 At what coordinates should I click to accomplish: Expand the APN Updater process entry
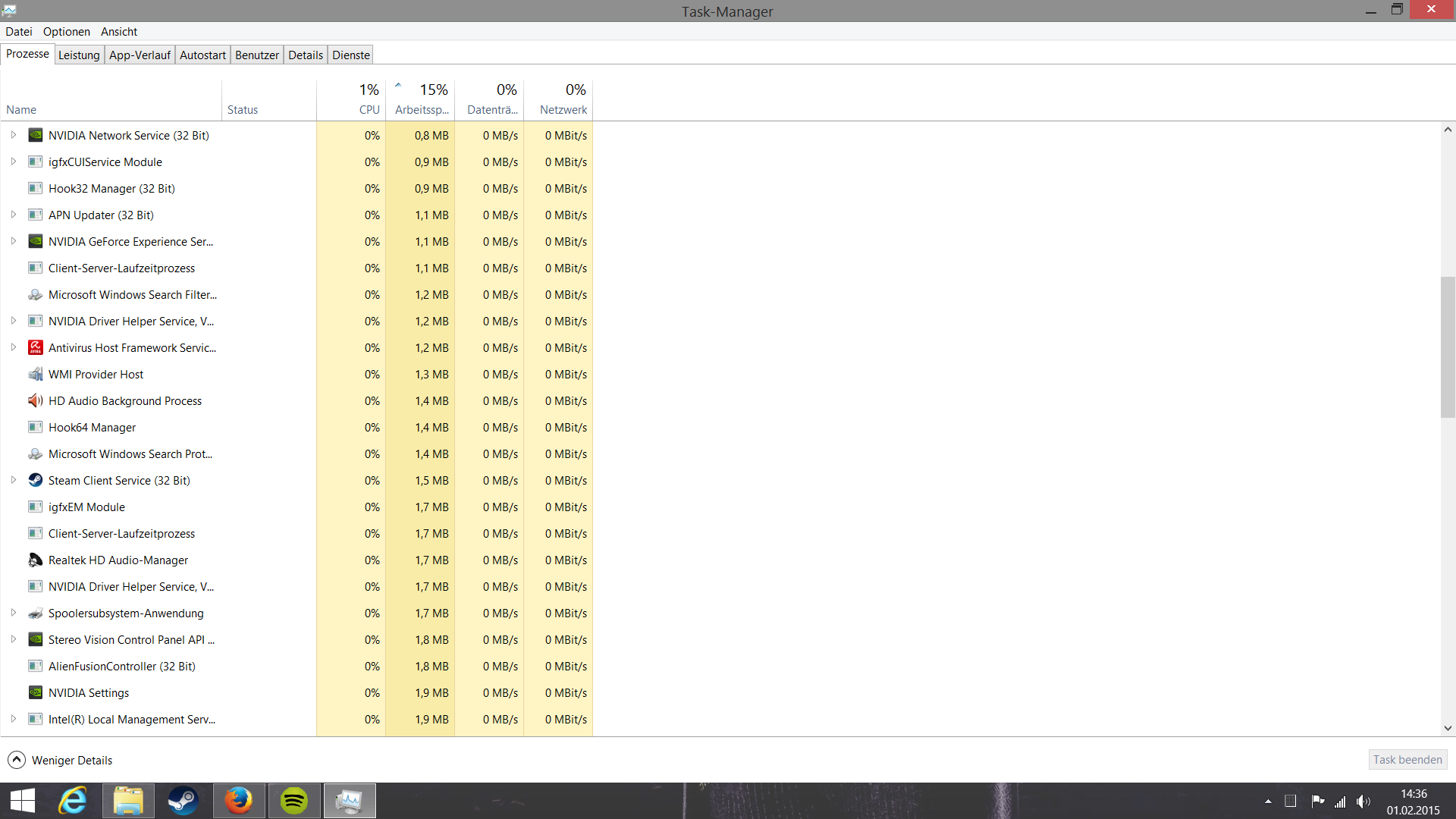[x=14, y=215]
